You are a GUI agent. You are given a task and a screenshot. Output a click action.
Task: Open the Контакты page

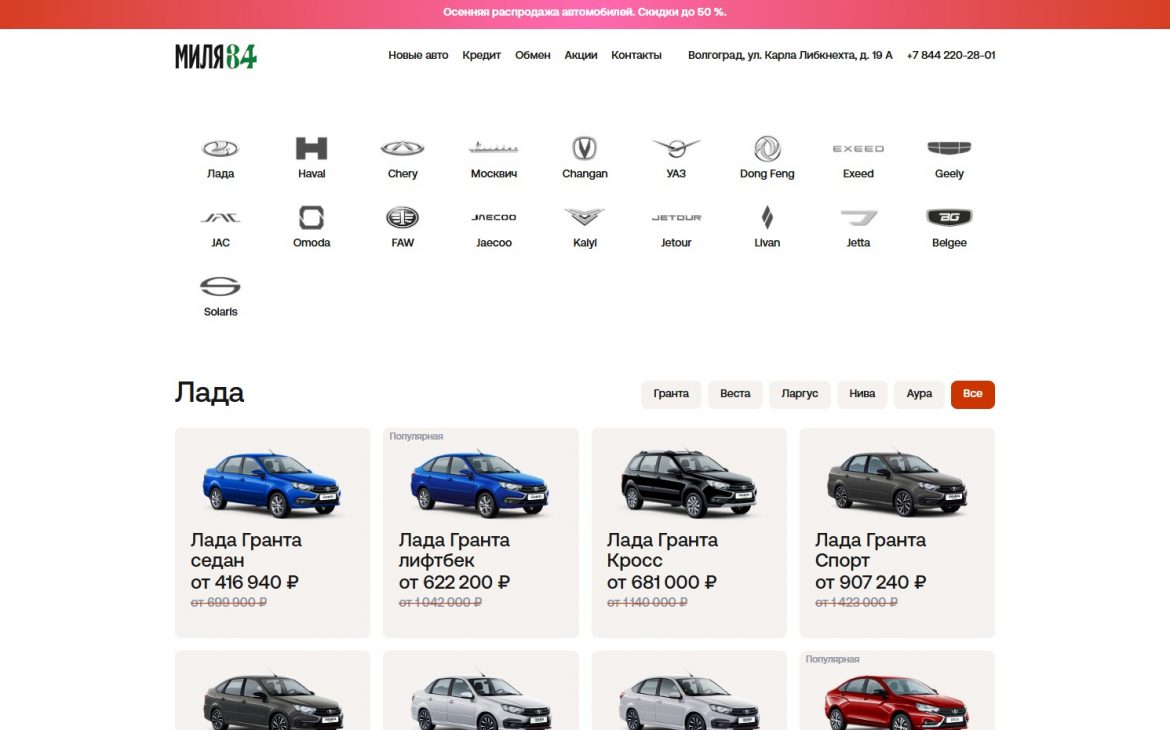(636, 55)
